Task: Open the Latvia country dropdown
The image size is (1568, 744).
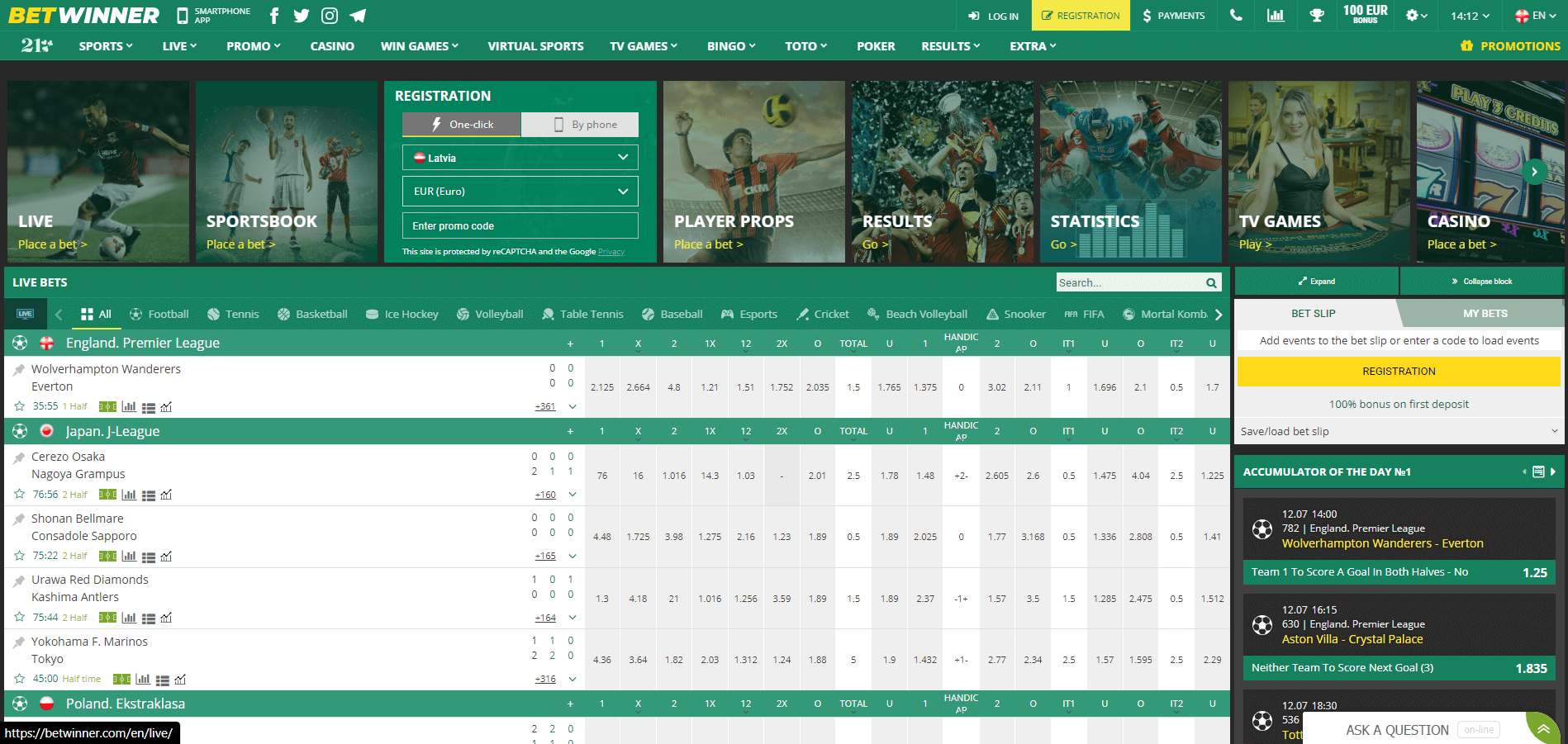Action: click(520, 157)
